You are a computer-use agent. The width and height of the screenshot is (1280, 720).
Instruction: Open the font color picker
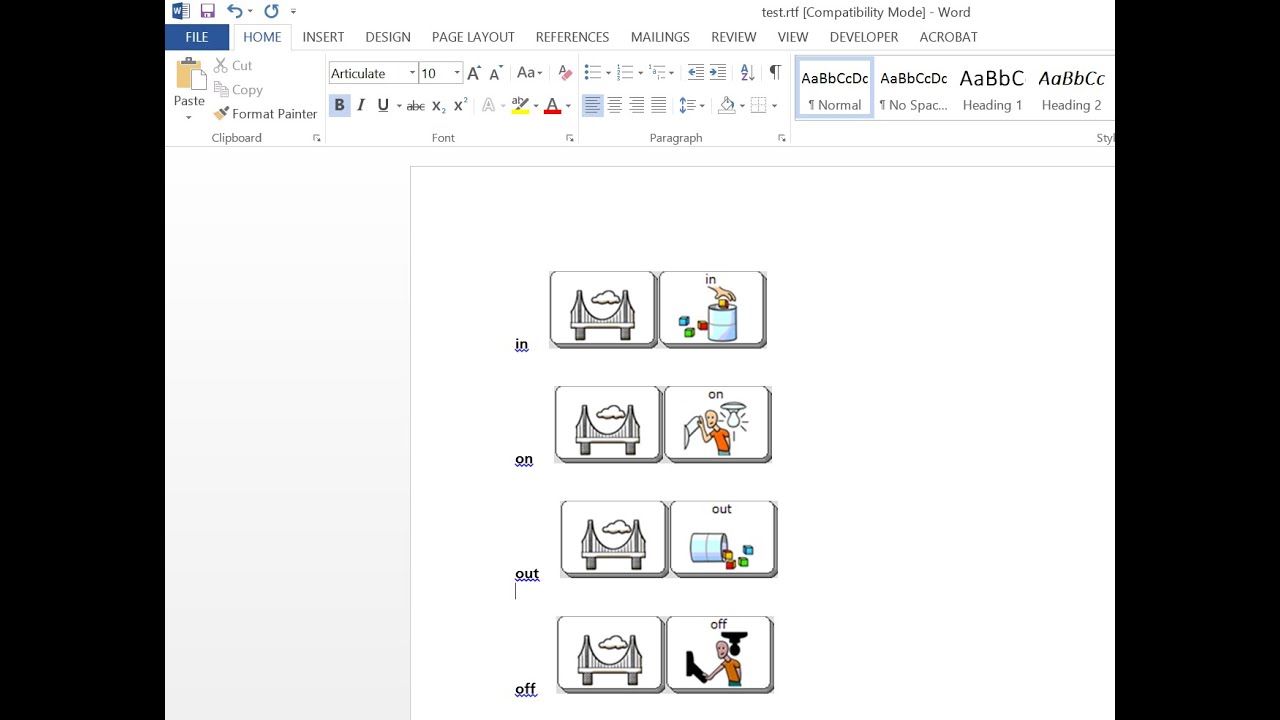coord(567,105)
